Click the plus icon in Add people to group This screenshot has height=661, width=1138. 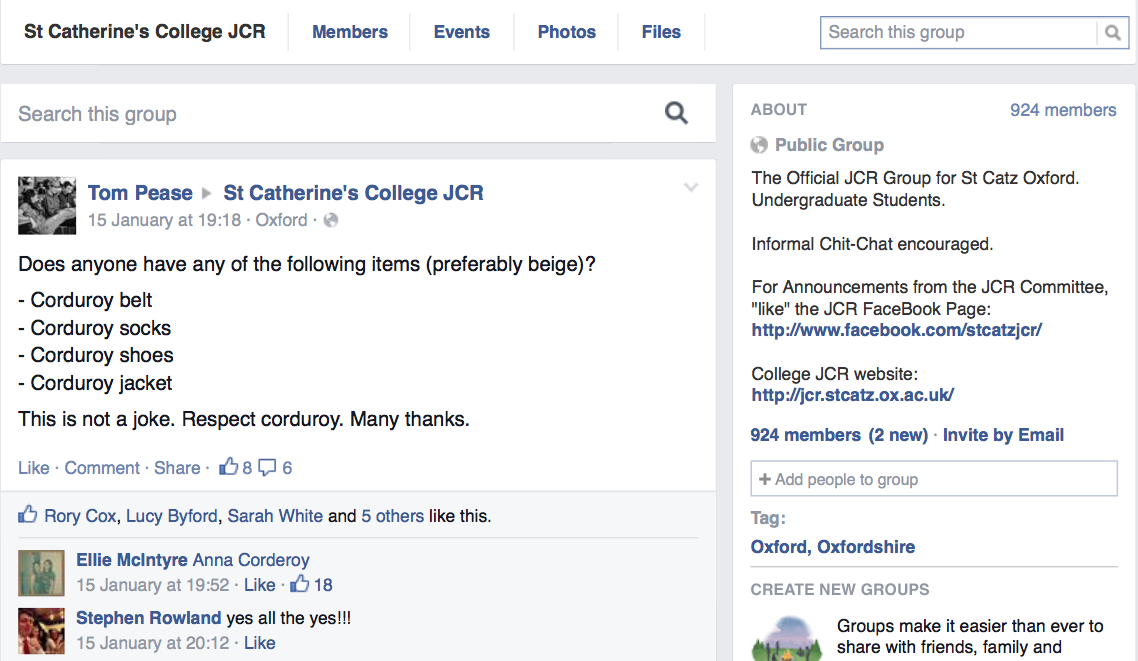764,479
